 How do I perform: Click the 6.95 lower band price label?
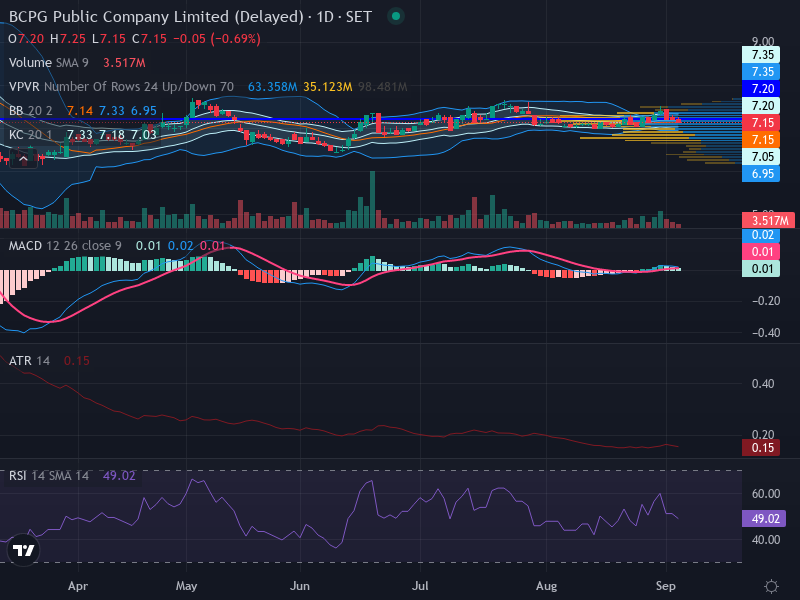click(x=761, y=173)
